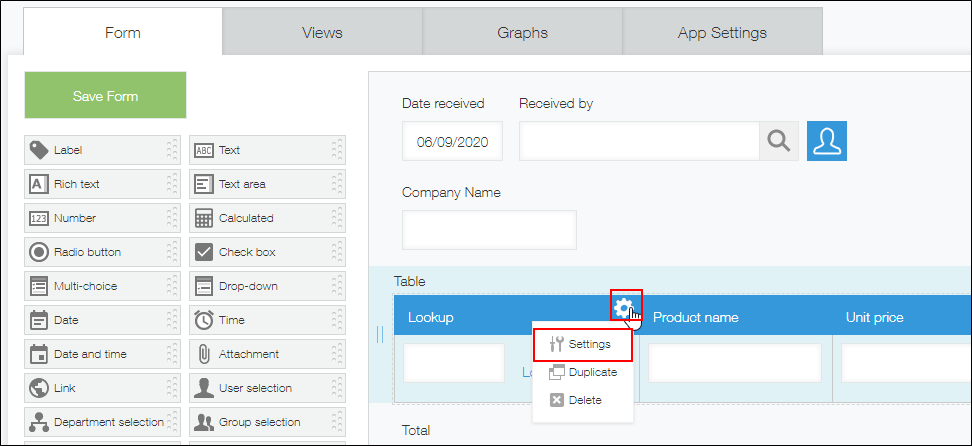The height and width of the screenshot is (446, 972).
Task: Click the magnifier search icon beside Received by
Action: click(778, 141)
